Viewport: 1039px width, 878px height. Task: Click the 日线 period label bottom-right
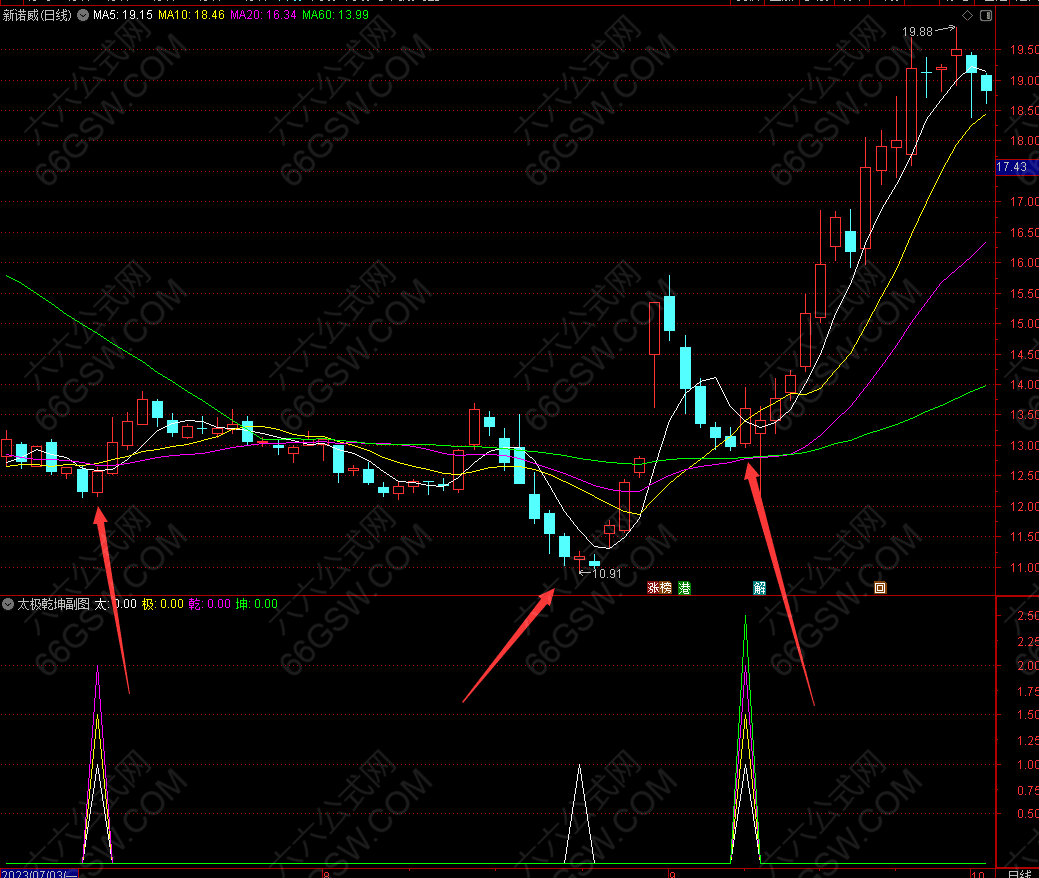(x=1019, y=873)
